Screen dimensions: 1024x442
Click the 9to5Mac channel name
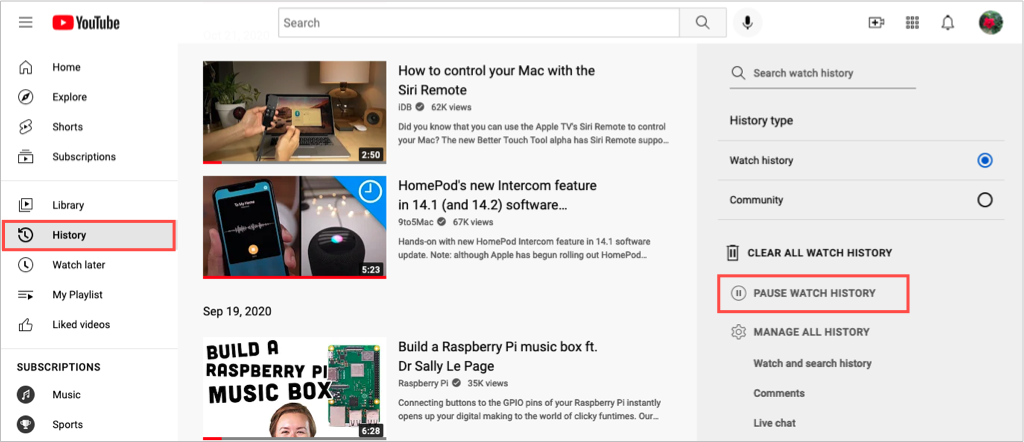pyautogui.click(x=416, y=221)
